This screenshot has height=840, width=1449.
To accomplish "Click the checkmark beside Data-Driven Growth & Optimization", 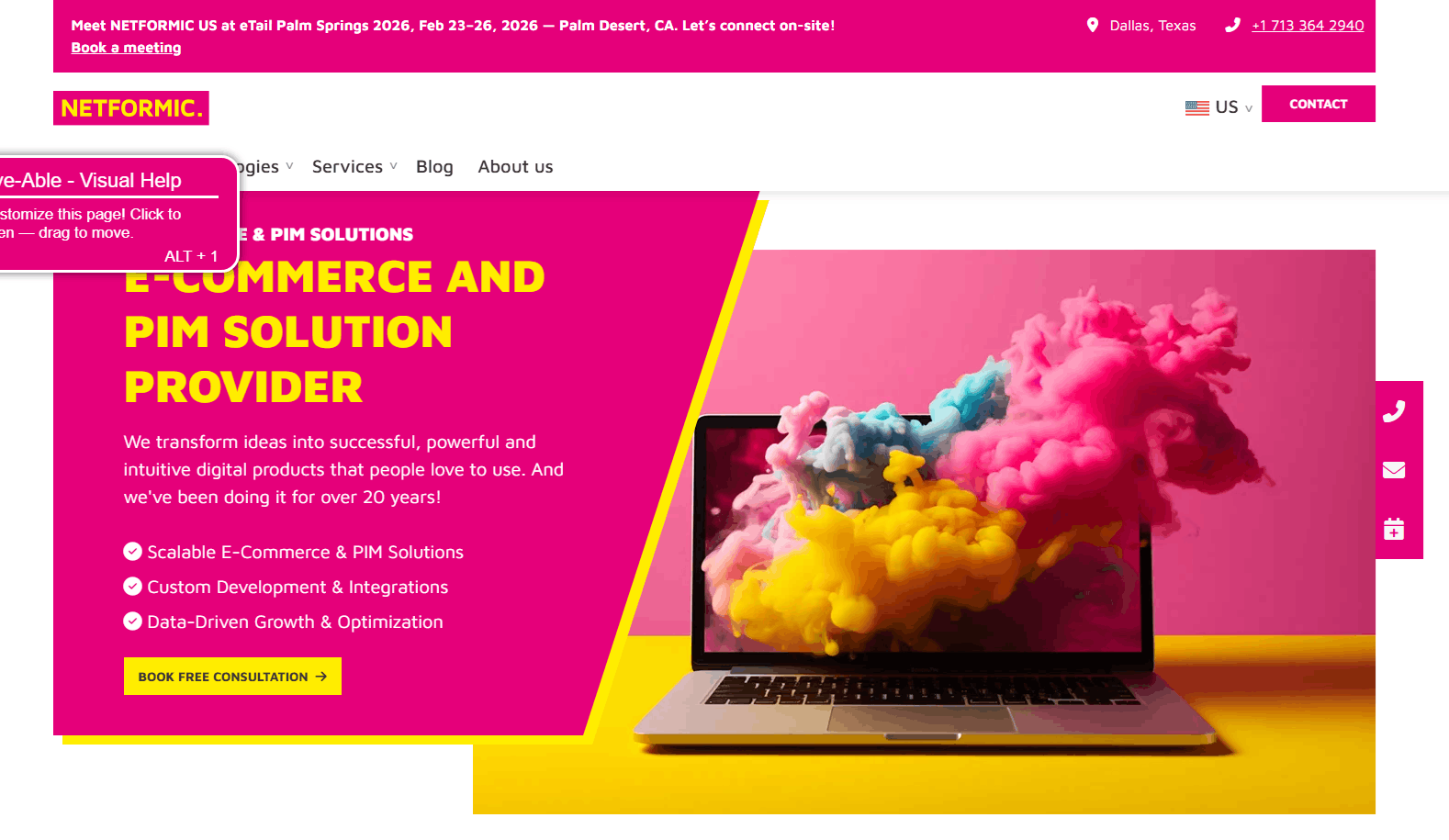I will 133,621.
